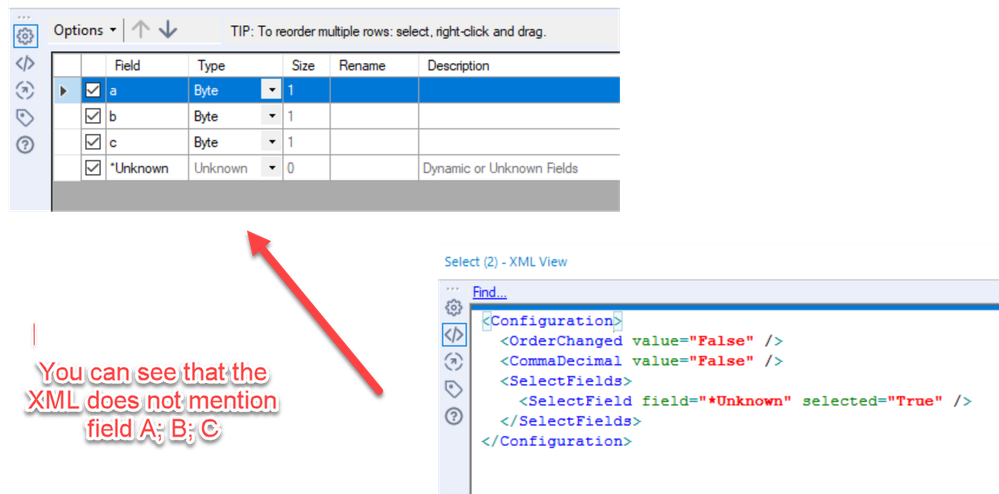
Task: Open navigation icon in XML View panel
Action: 453,362
